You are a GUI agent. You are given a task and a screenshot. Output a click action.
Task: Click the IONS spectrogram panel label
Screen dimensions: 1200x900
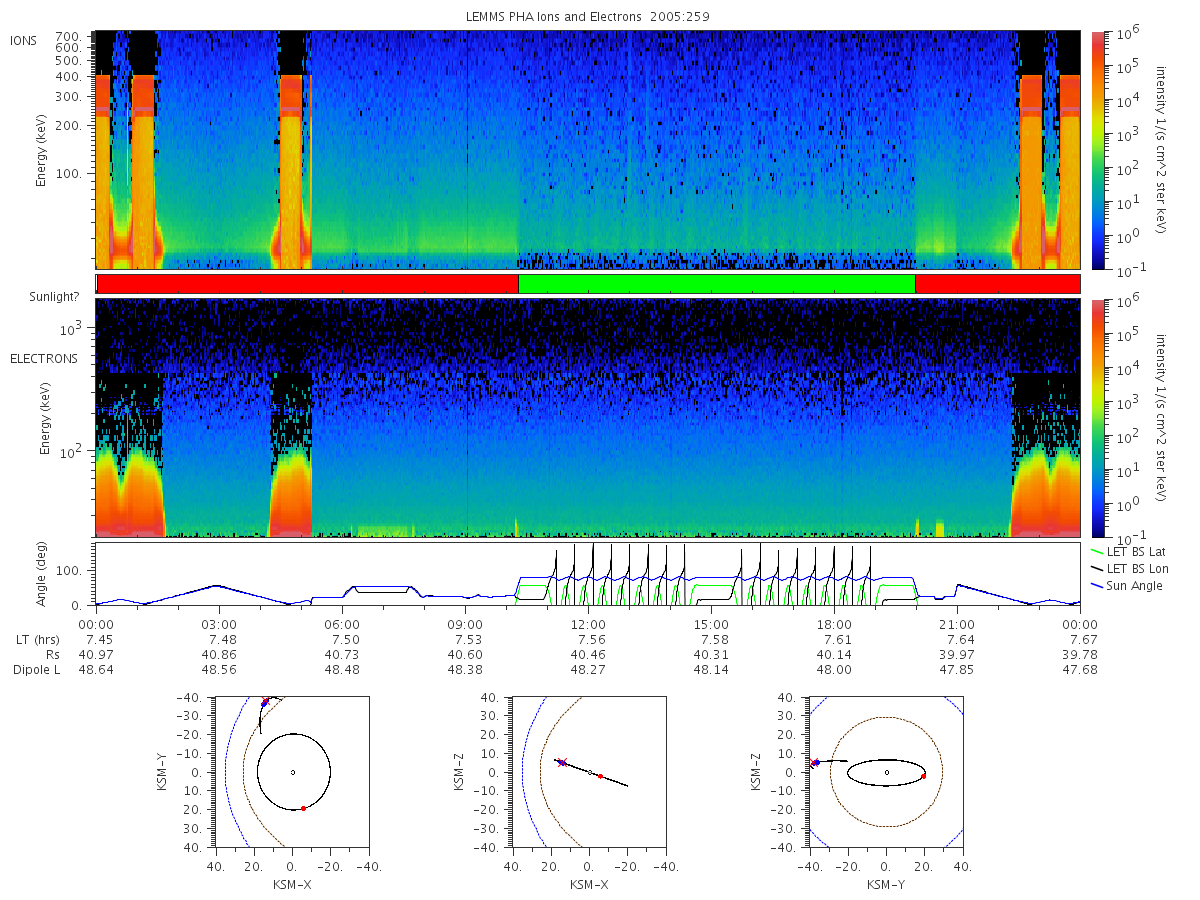point(25,40)
